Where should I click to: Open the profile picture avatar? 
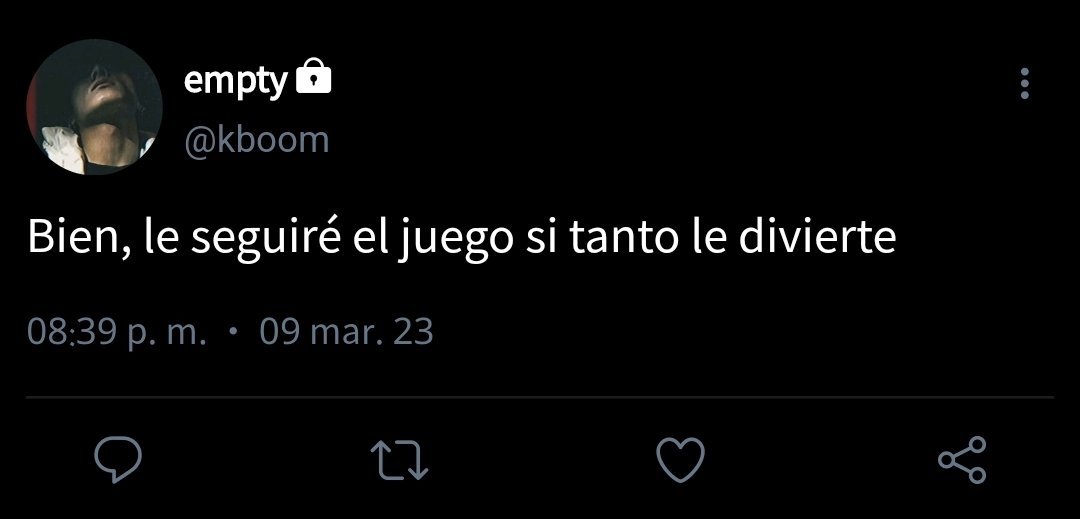coord(94,107)
